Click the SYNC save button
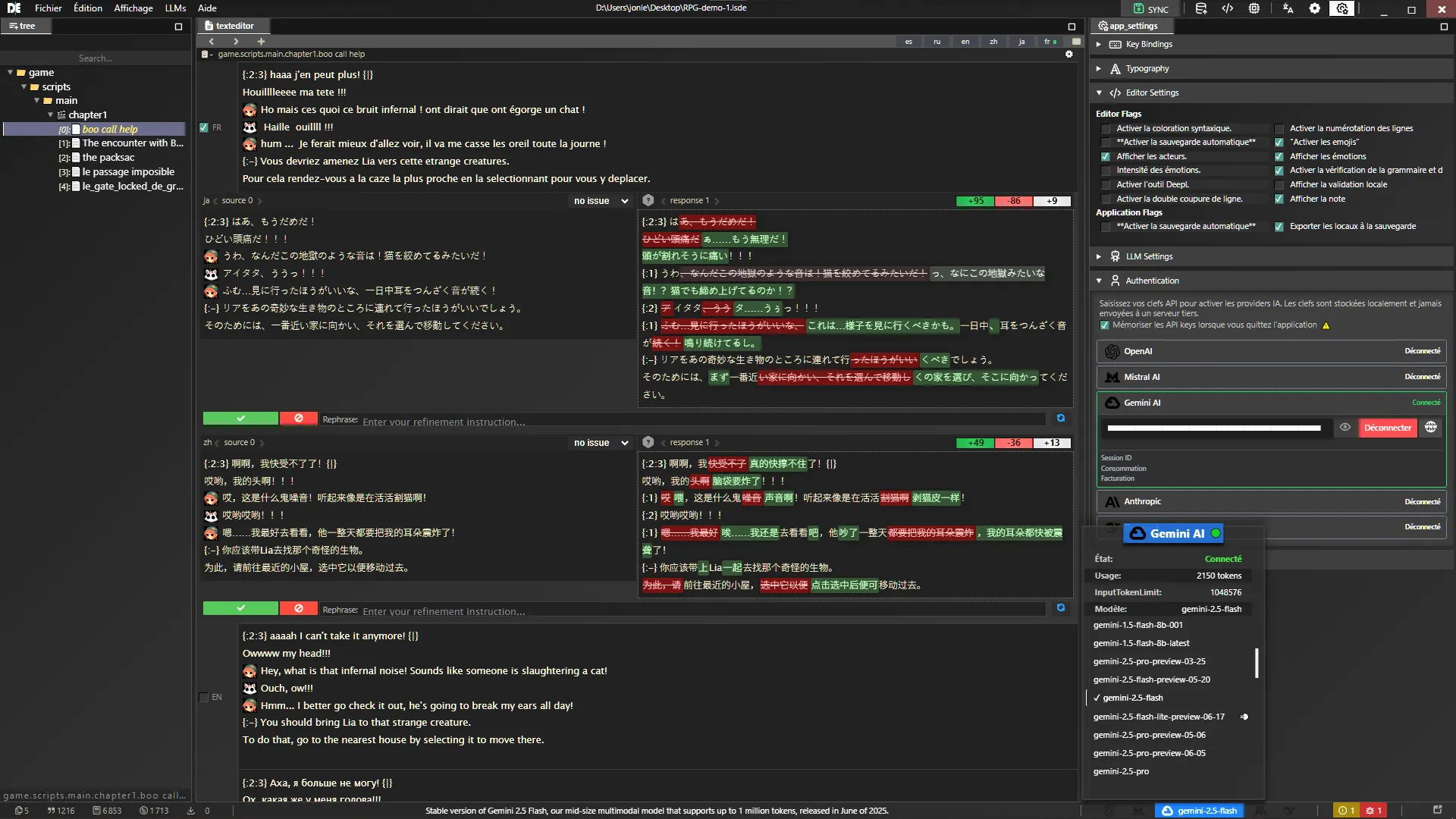The height and width of the screenshot is (819, 1456). tap(1150, 9)
